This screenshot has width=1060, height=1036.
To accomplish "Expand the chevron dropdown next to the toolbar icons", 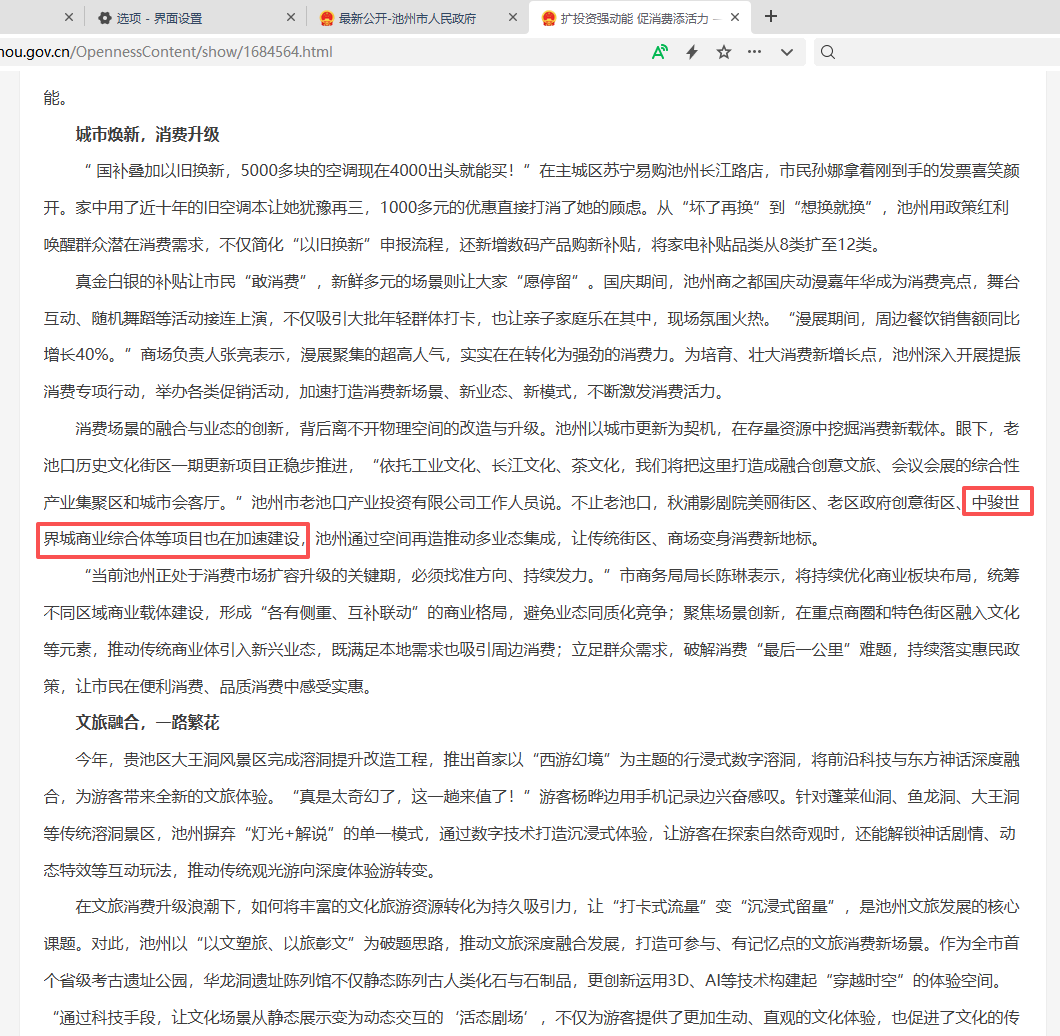I will pyautogui.click(x=786, y=51).
